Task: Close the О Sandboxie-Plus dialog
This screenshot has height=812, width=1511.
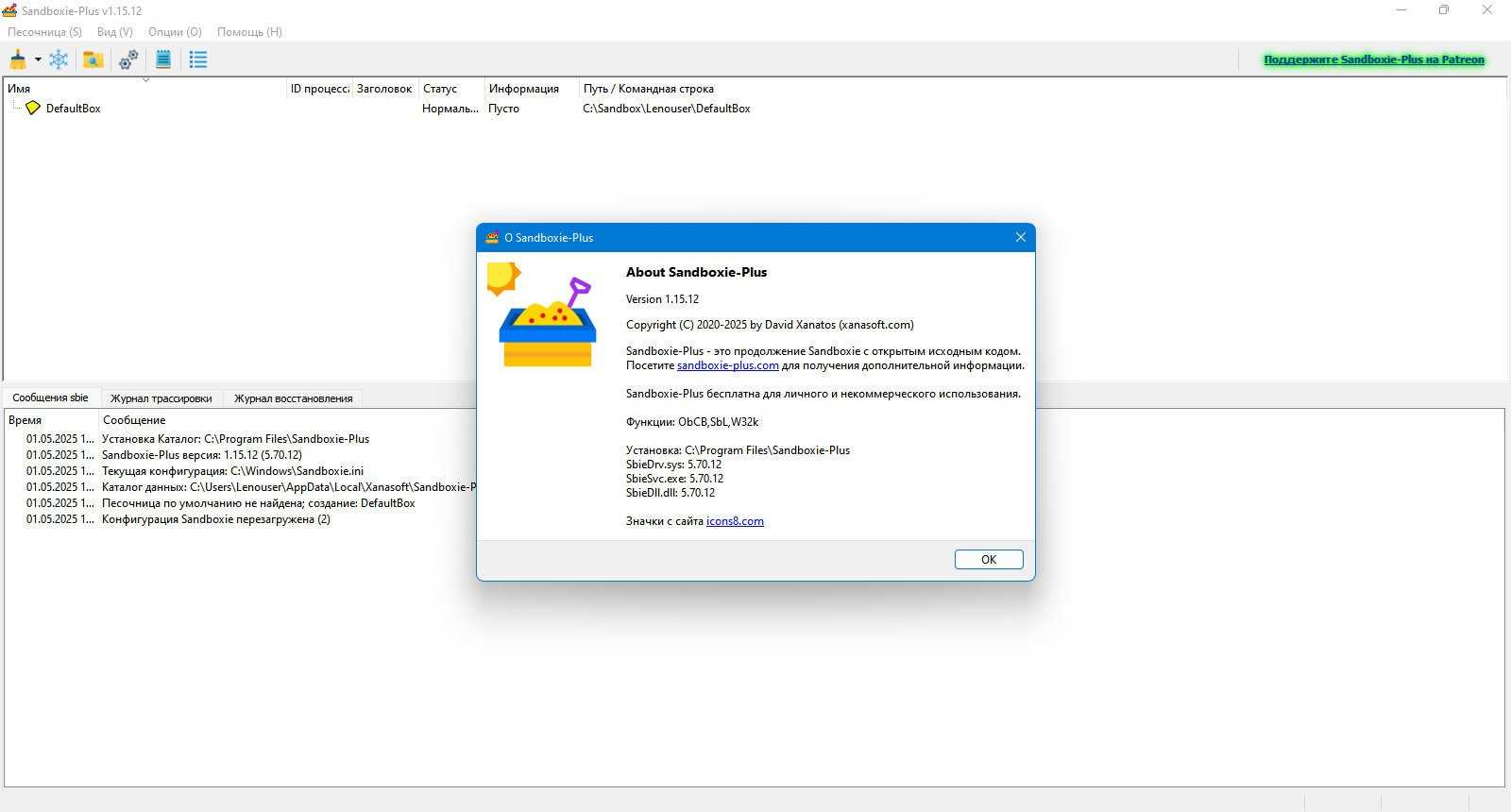Action: click(1020, 237)
